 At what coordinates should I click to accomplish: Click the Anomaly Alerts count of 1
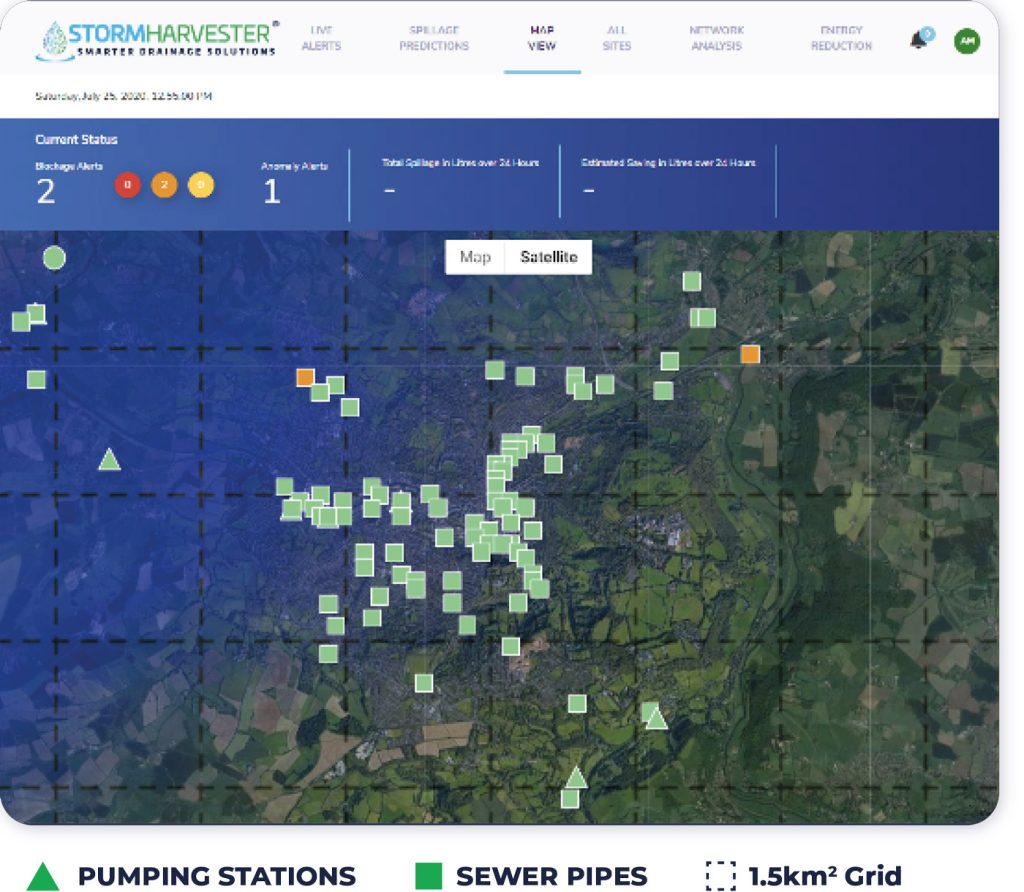(x=271, y=192)
